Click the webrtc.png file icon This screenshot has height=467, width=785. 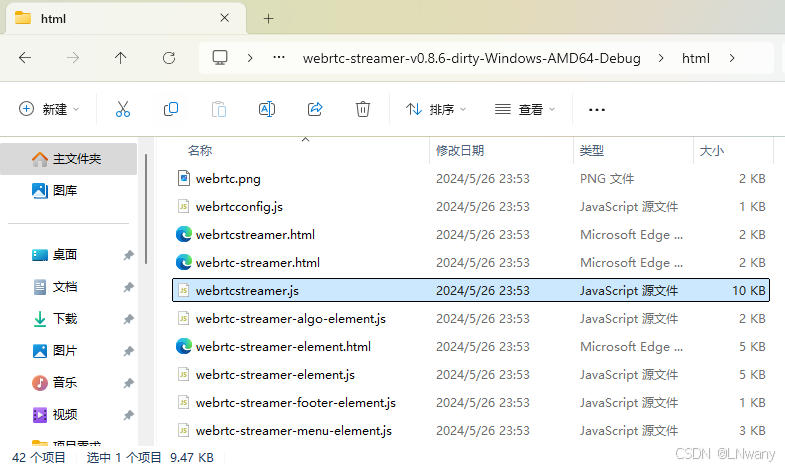(184, 178)
